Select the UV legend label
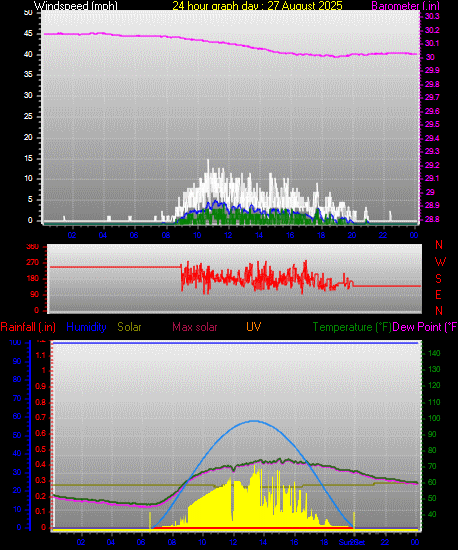The height and width of the screenshot is (550, 458). 254,327
